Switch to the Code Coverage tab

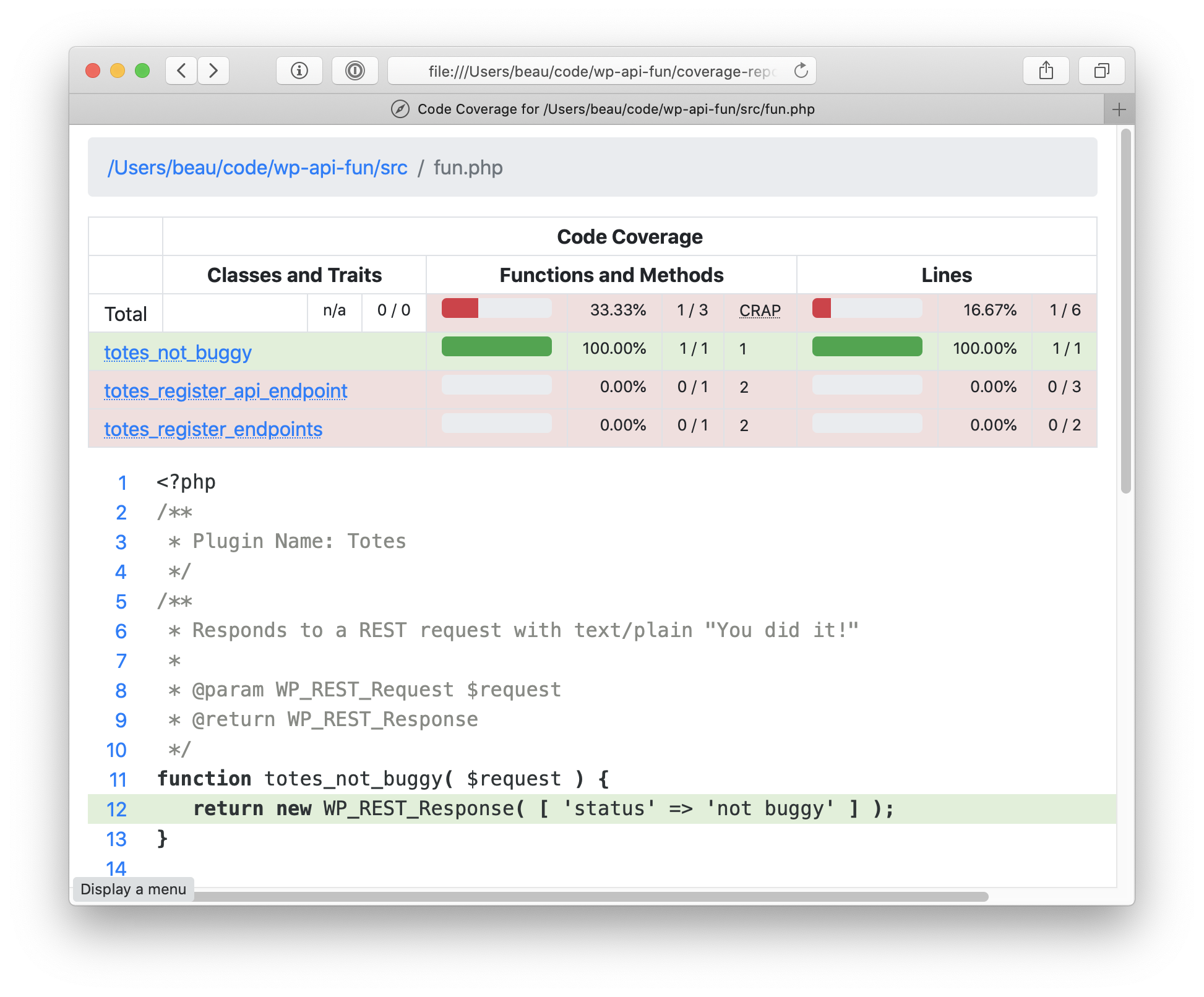click(x=616, y=109)
